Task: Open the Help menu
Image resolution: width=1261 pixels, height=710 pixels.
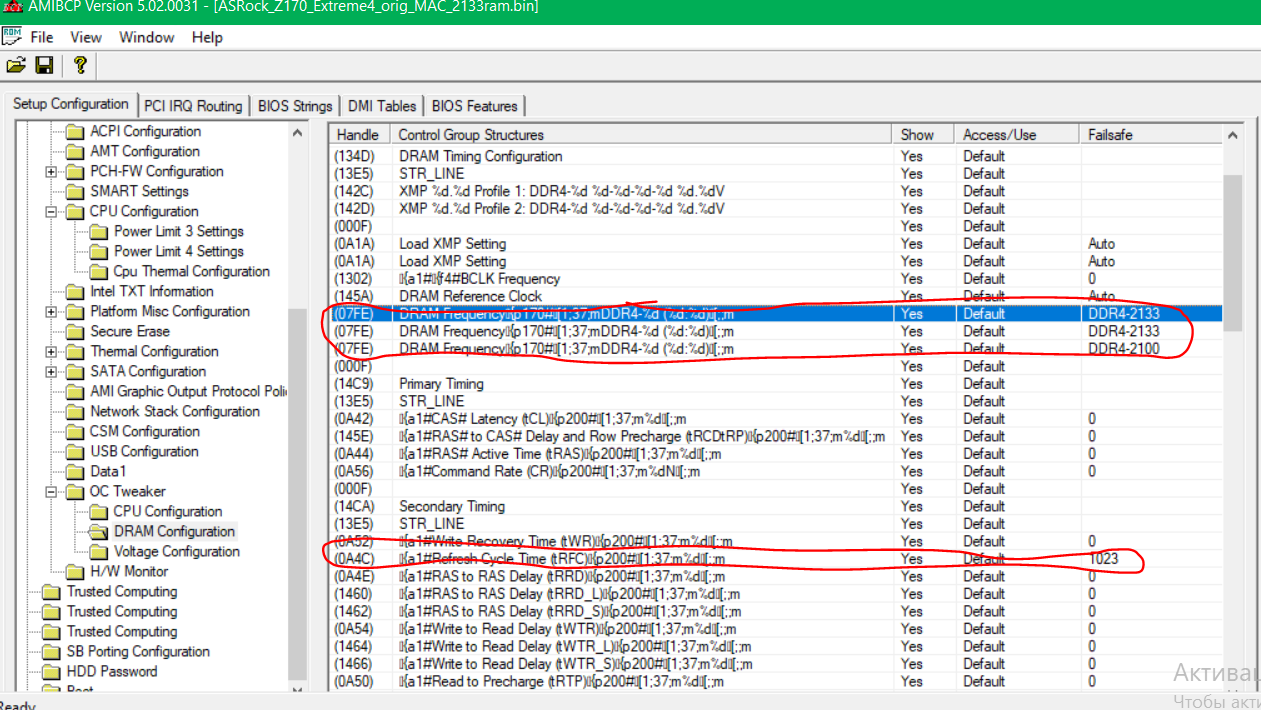Action: [207, 37]
